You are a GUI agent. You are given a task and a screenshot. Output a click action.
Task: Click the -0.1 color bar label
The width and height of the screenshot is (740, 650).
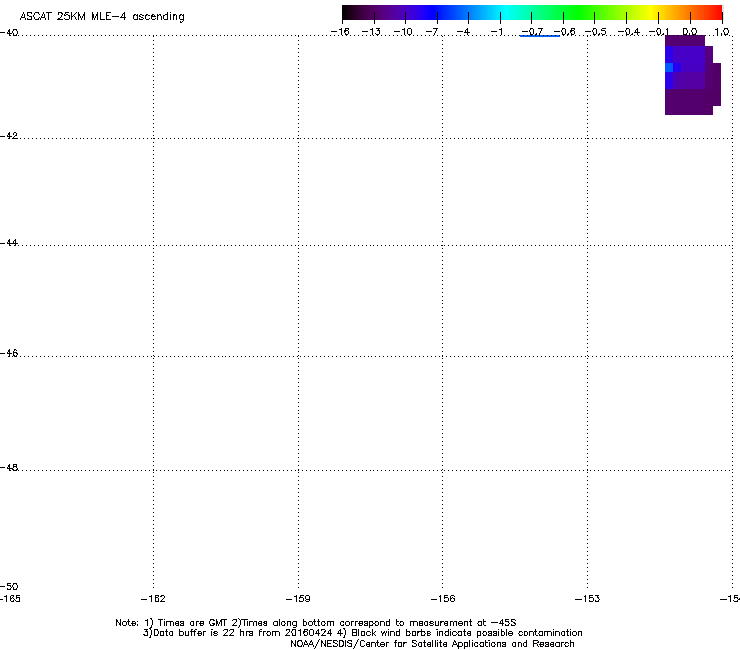tap(659, 32)
